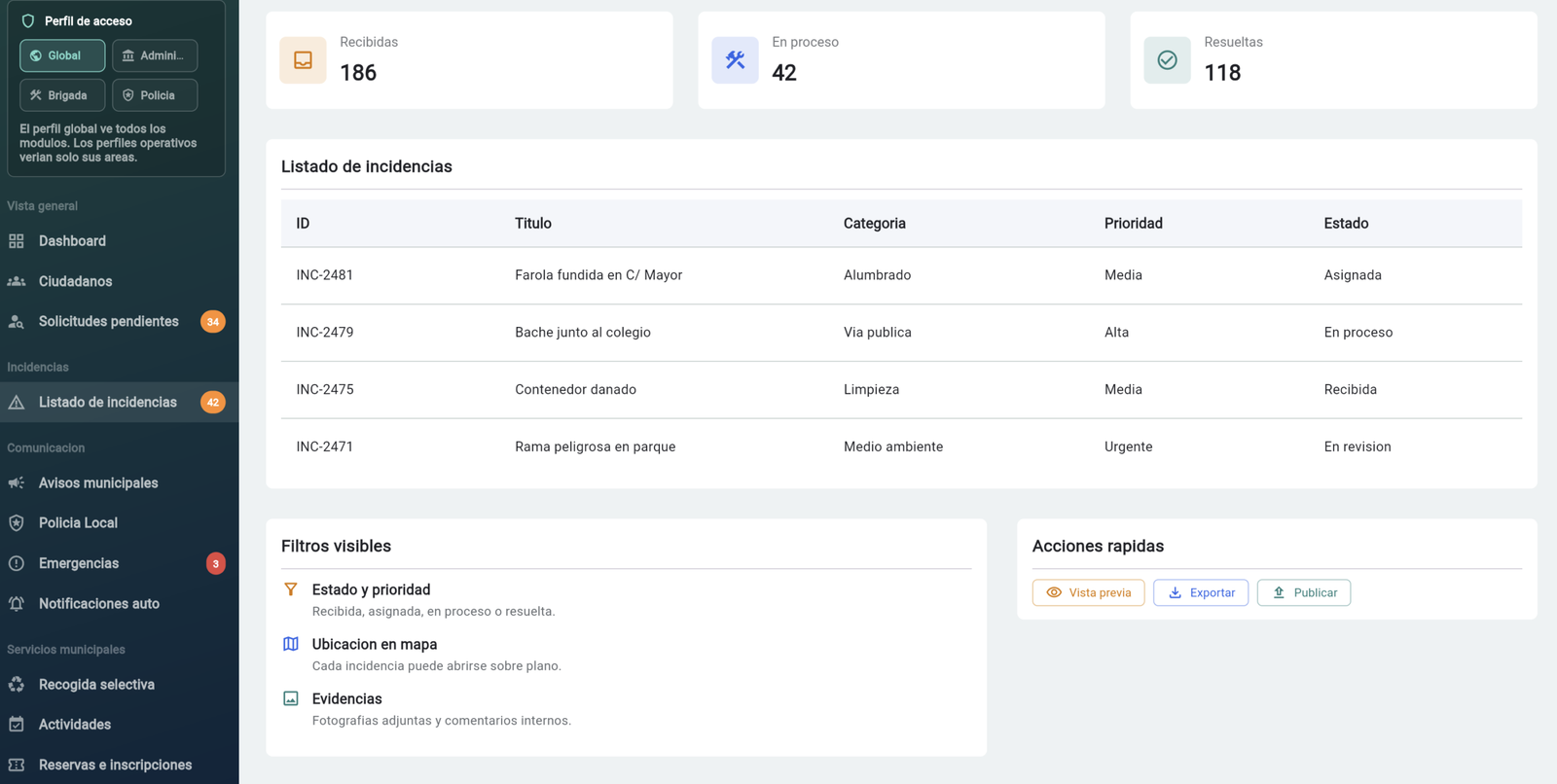Click the Estado y prioridad filter label
The height and width of the screenshot is (784, 1557).
[371, 589]
